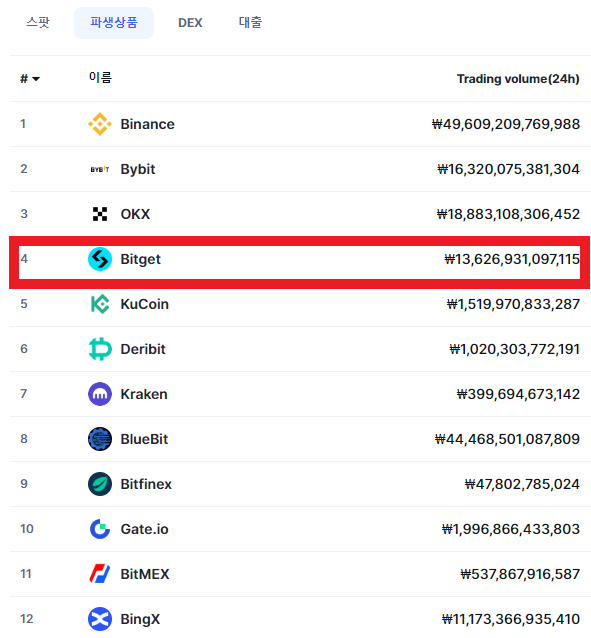Switch to the DEX tab

(x=190, y=23)
